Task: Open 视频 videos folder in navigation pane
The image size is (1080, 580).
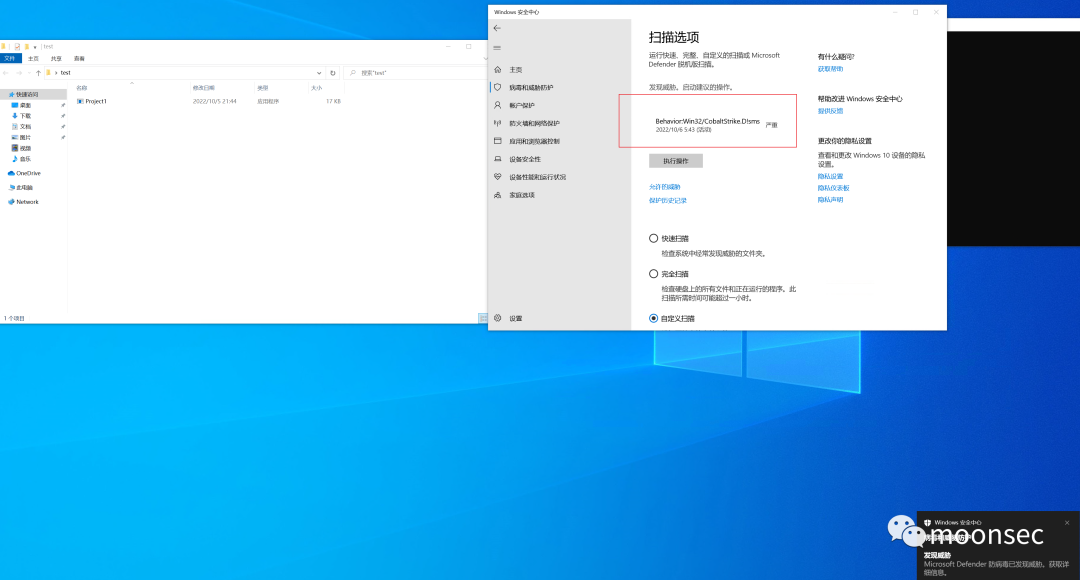Action: 25,148
